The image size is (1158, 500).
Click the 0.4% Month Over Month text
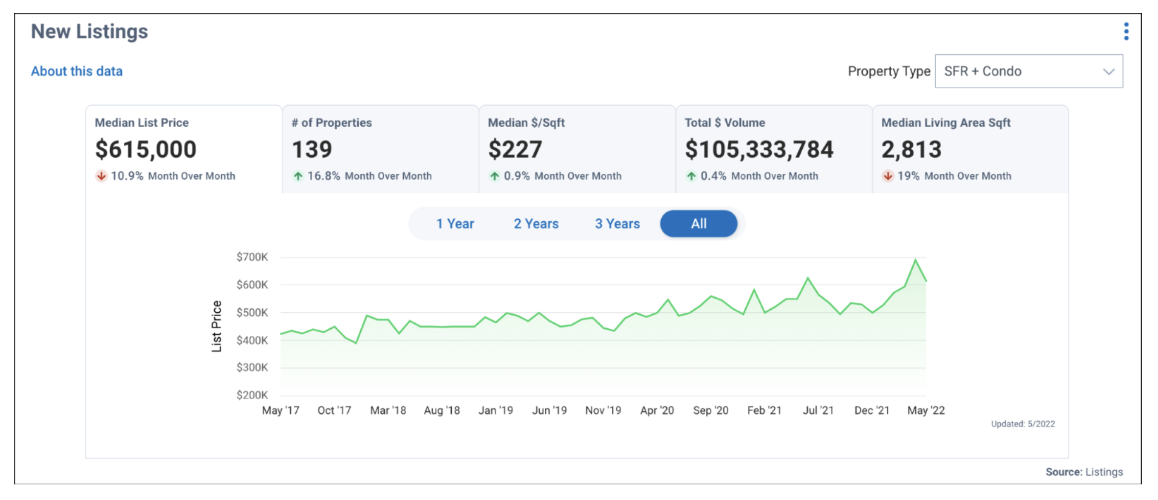point(759,177)
